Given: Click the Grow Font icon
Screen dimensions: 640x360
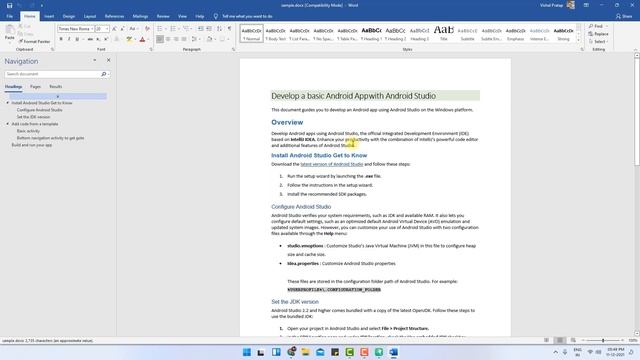Looking at the screenshot, I should (114, 29).
